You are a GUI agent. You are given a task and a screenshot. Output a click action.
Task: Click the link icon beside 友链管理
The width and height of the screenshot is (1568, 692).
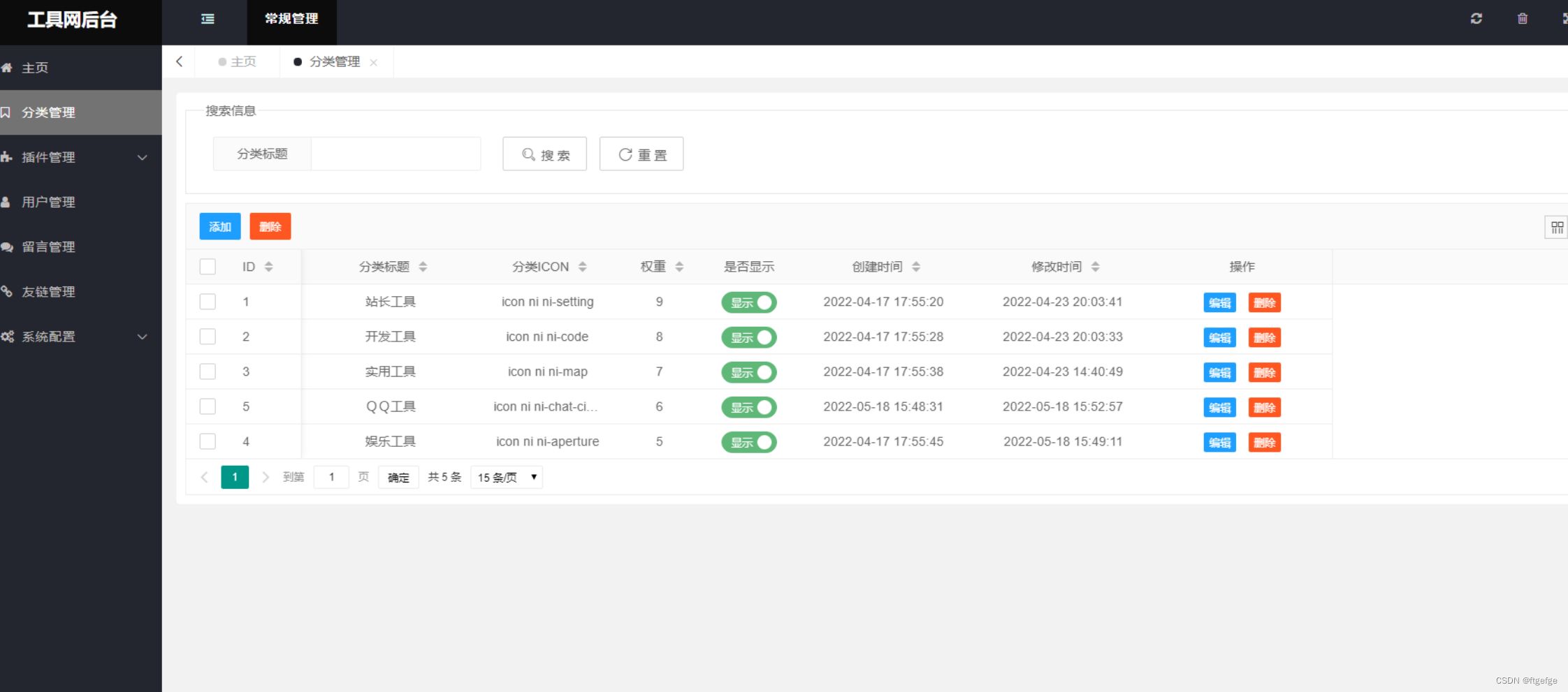[x=8, y=292]
